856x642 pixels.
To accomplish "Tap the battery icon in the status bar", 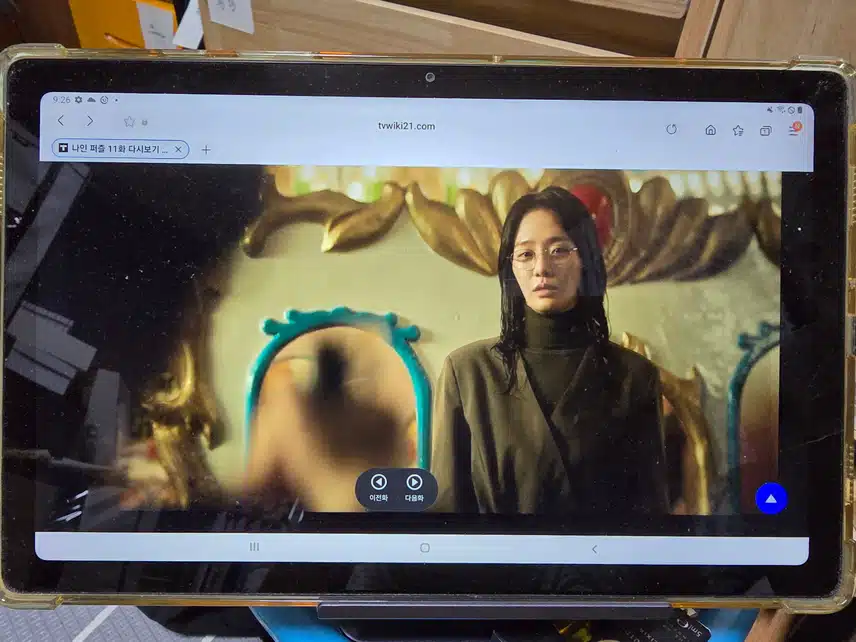I will pos(800,110).
